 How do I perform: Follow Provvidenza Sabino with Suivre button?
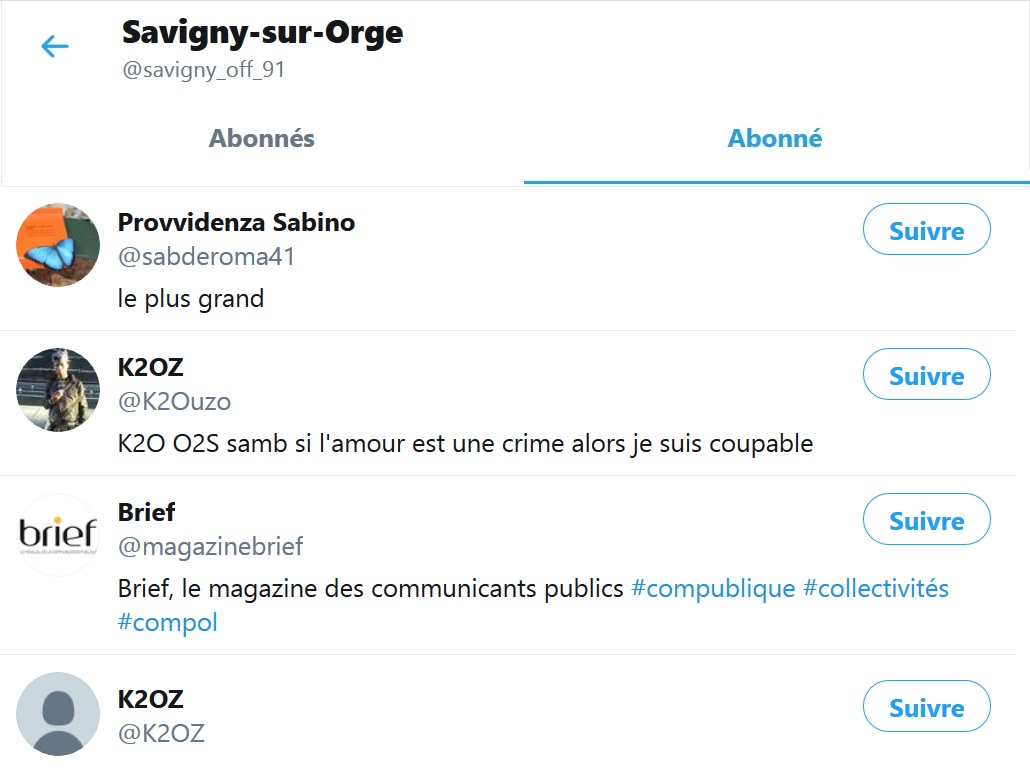point(926,231)
